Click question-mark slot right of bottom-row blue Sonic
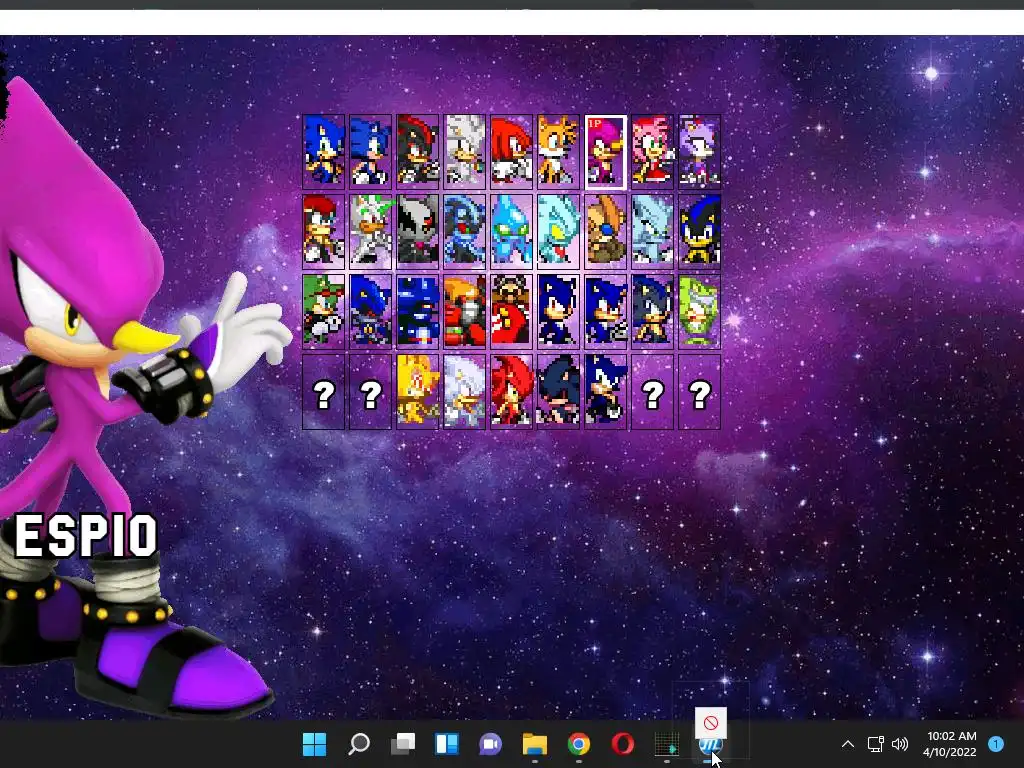This screenshot has height=768, width=1024. pyautogui.click(x=652, y=392)
